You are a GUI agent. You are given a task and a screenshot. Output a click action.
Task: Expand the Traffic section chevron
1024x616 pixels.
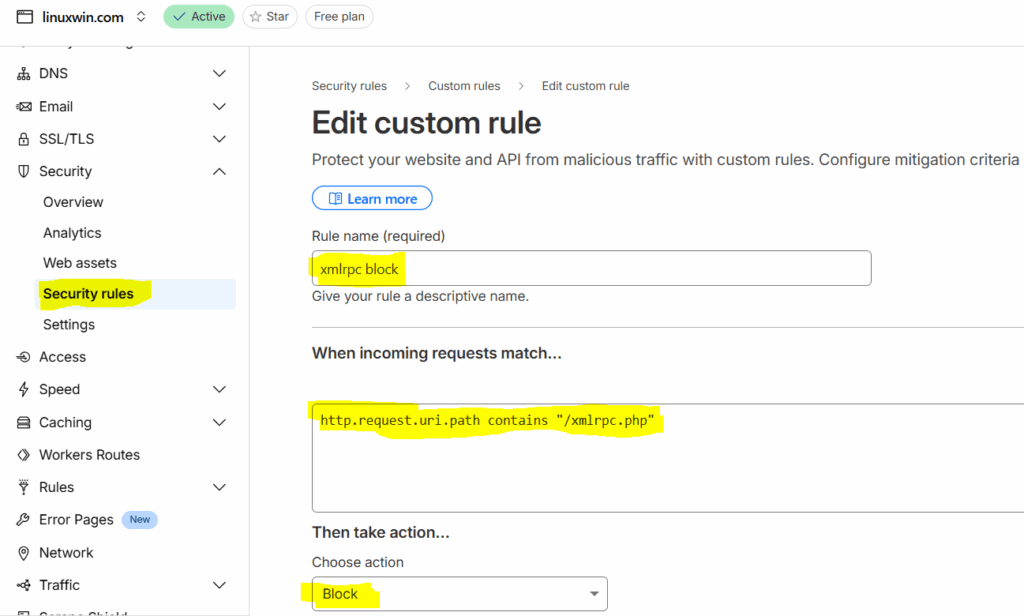[x=219, y=585]
